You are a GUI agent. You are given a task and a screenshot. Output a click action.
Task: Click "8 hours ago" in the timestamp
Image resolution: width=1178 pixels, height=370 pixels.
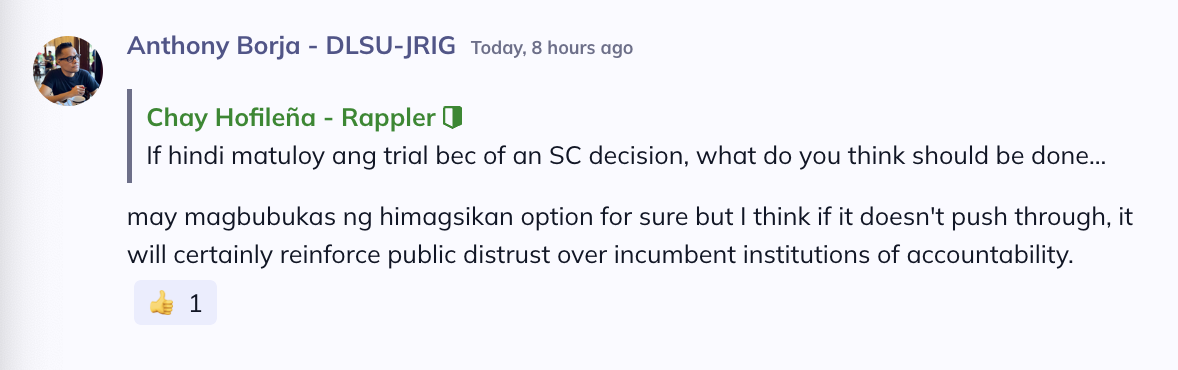pos(582,48)
